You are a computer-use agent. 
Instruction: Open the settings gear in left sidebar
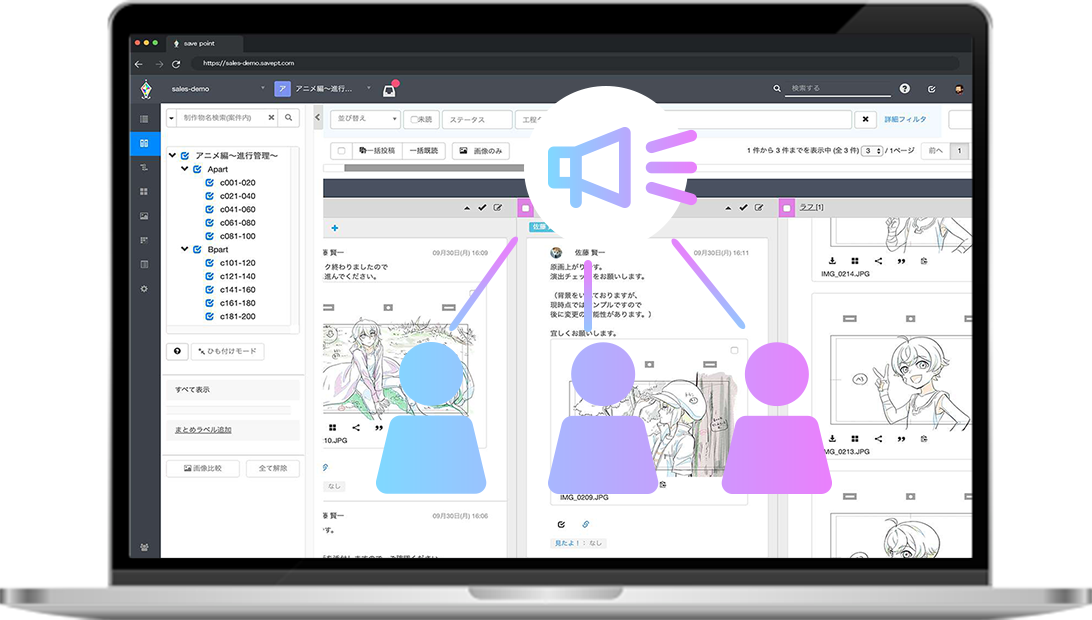[144, 288]
